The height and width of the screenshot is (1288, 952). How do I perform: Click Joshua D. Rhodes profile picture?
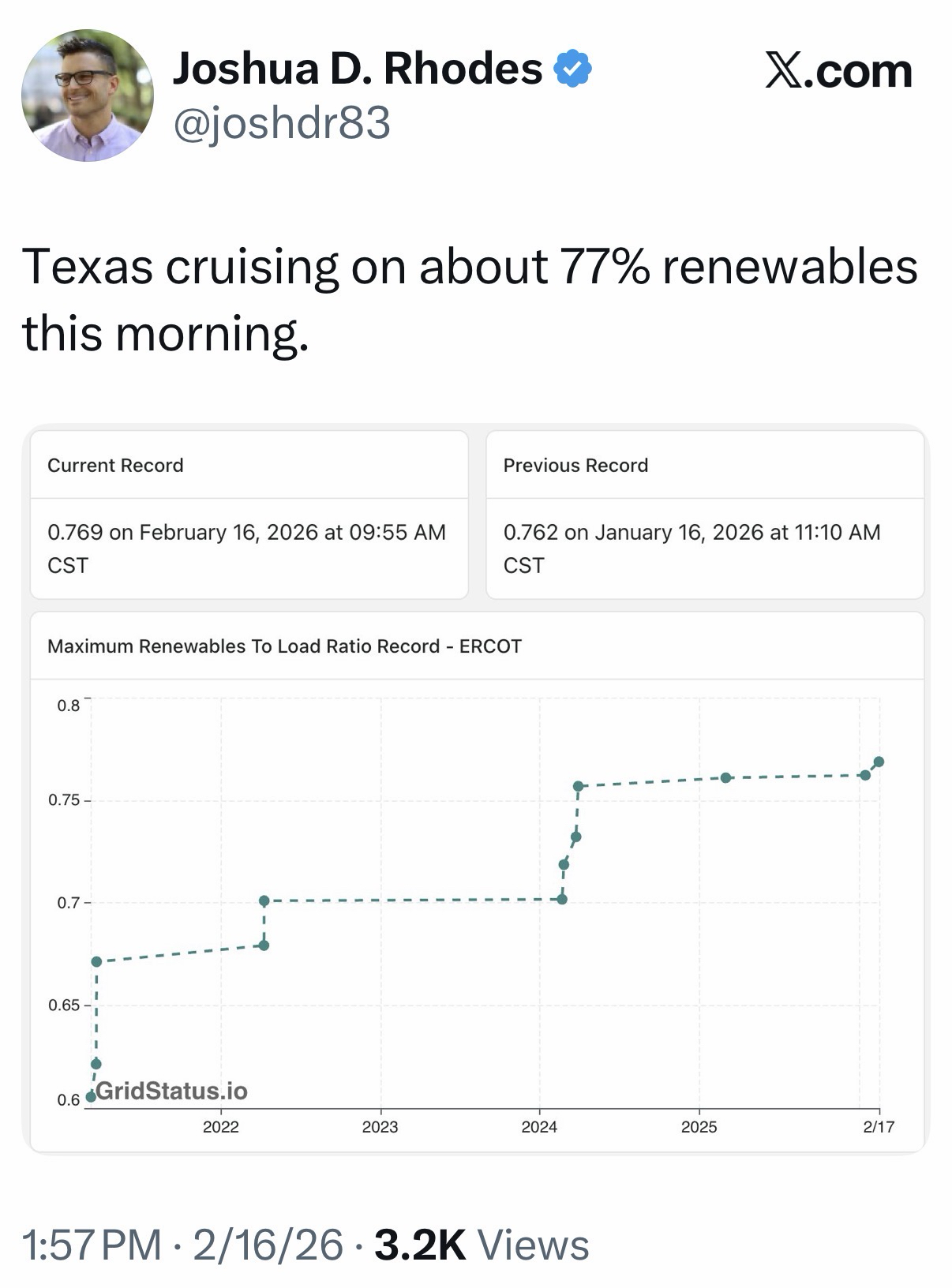(88, 95)
